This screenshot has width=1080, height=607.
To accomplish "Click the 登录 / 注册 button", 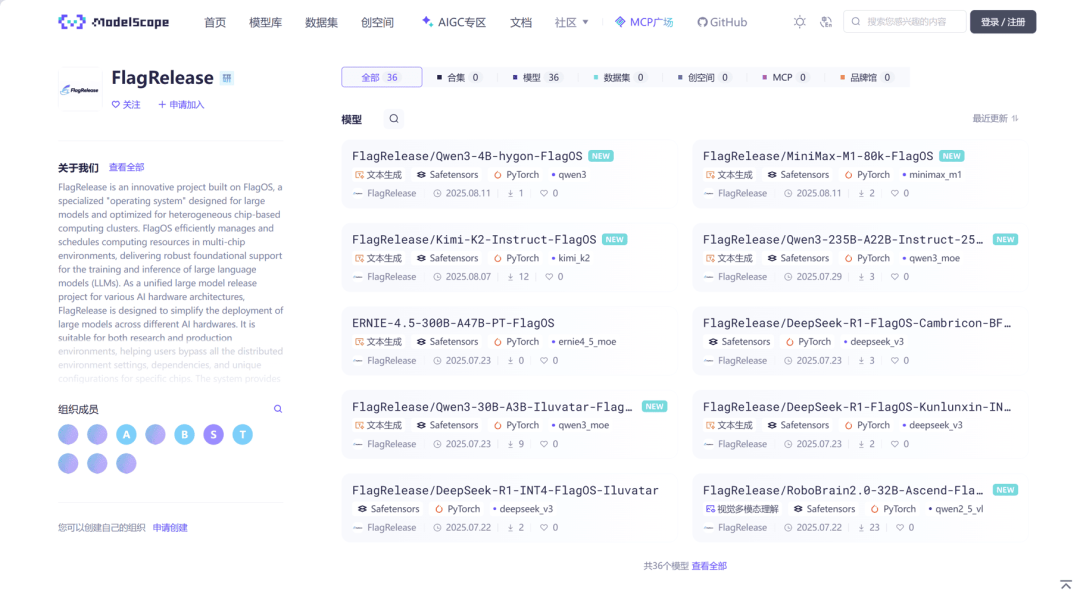I will (1003, 22).
